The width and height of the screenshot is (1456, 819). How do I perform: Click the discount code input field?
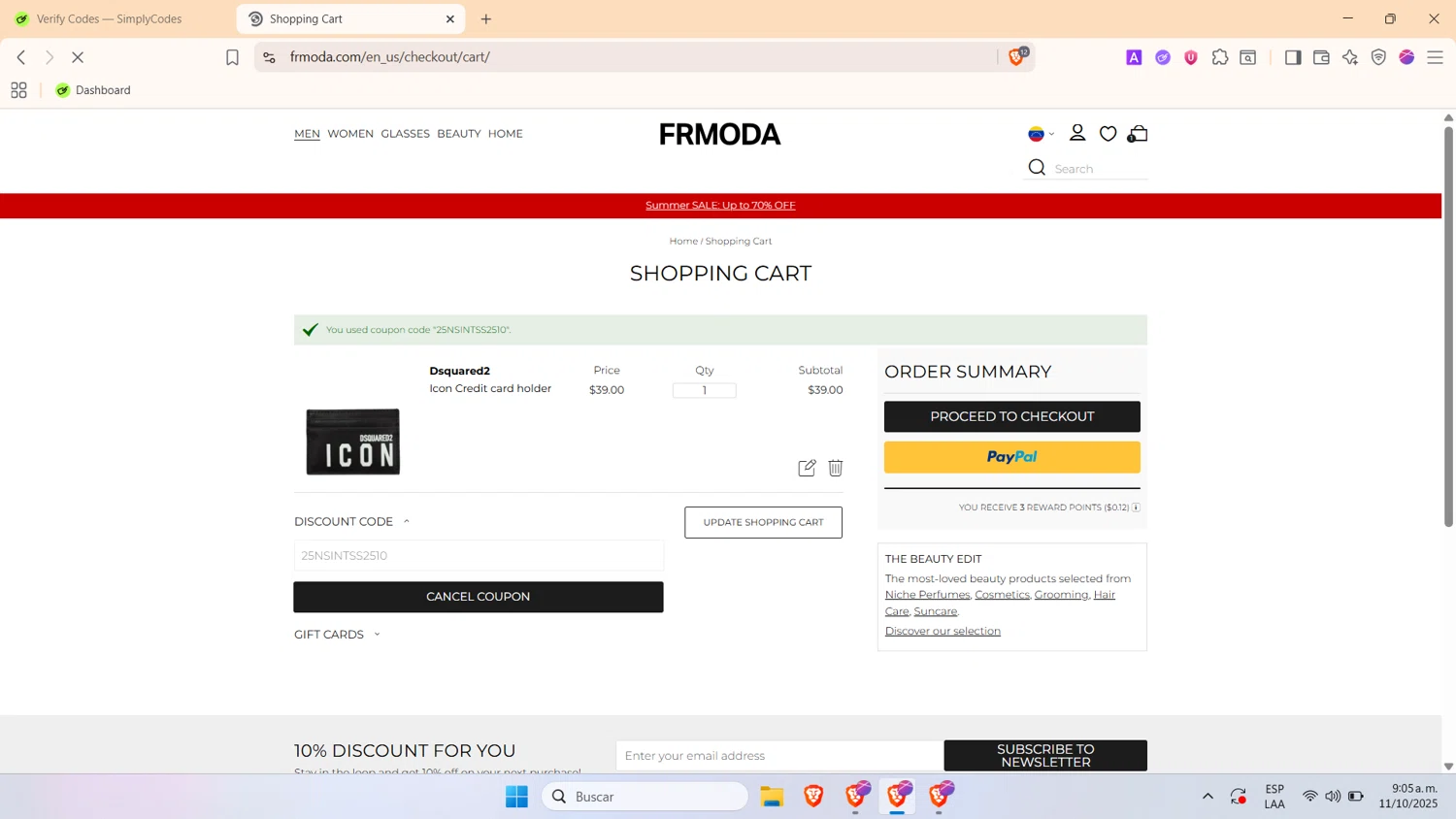[479, 556]
